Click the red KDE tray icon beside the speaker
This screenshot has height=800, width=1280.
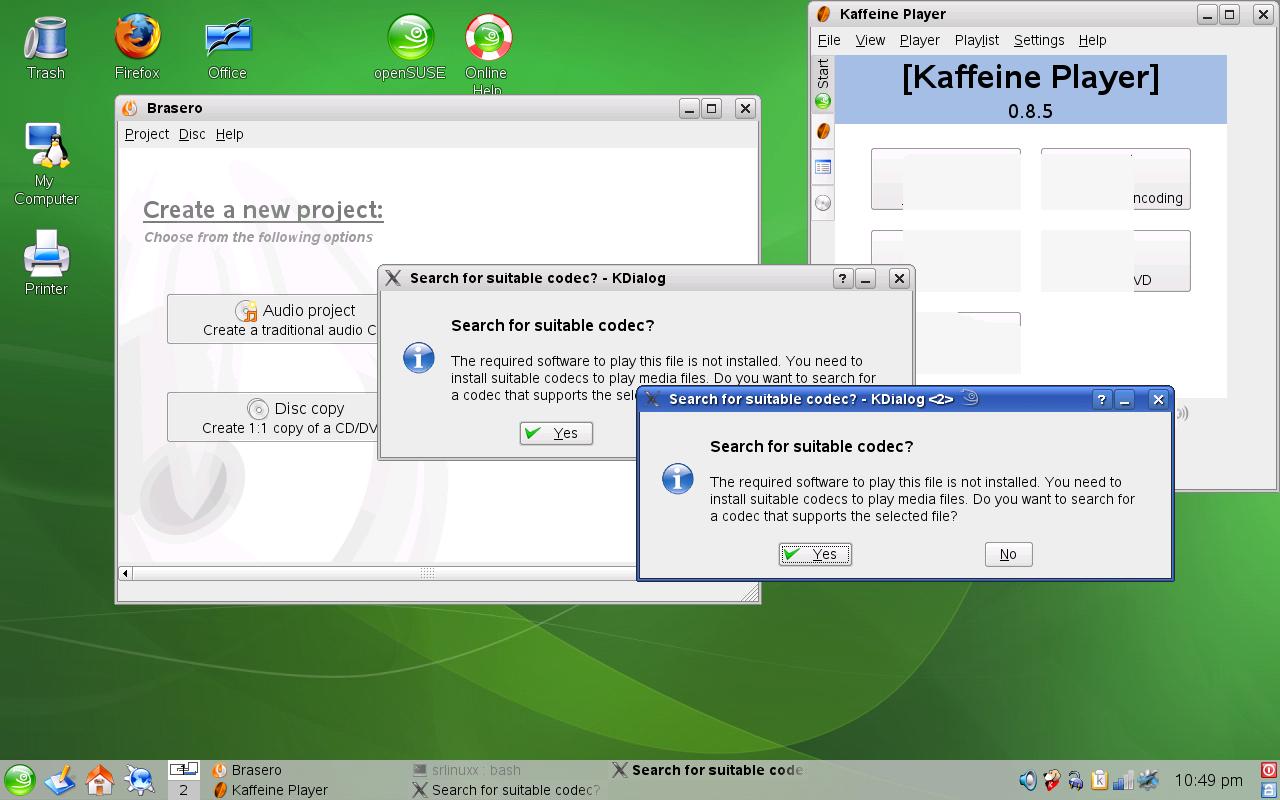click(x=1051, y=780)
